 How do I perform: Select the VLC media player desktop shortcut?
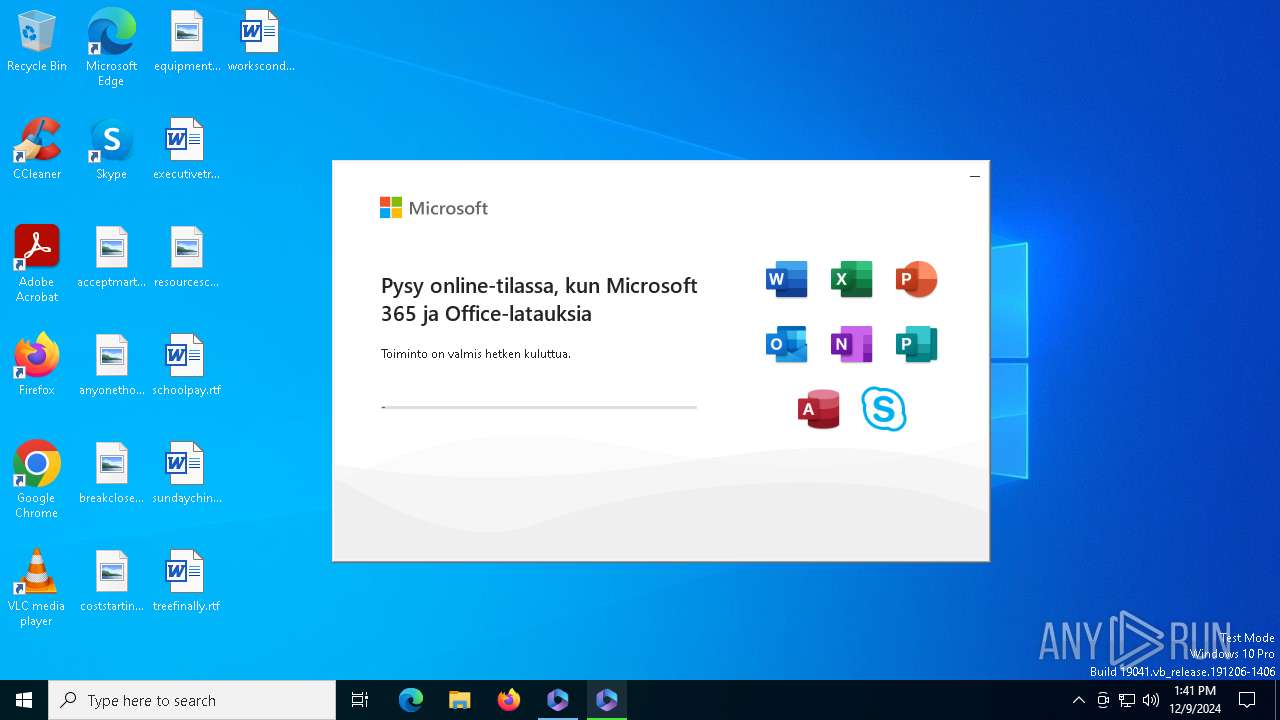click(37, 588)
